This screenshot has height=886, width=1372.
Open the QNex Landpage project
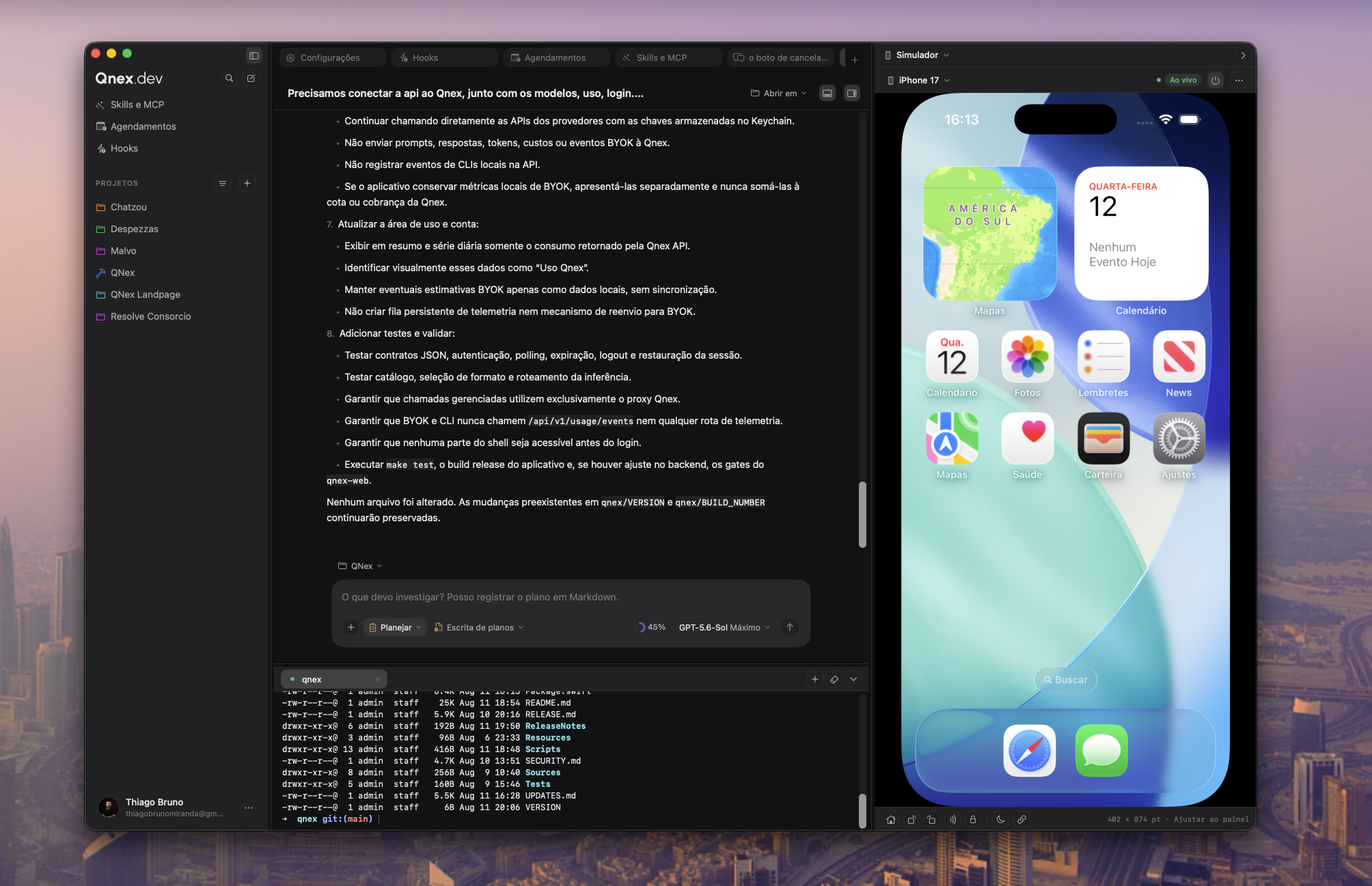pyautogui.click(x=146, y=294)
